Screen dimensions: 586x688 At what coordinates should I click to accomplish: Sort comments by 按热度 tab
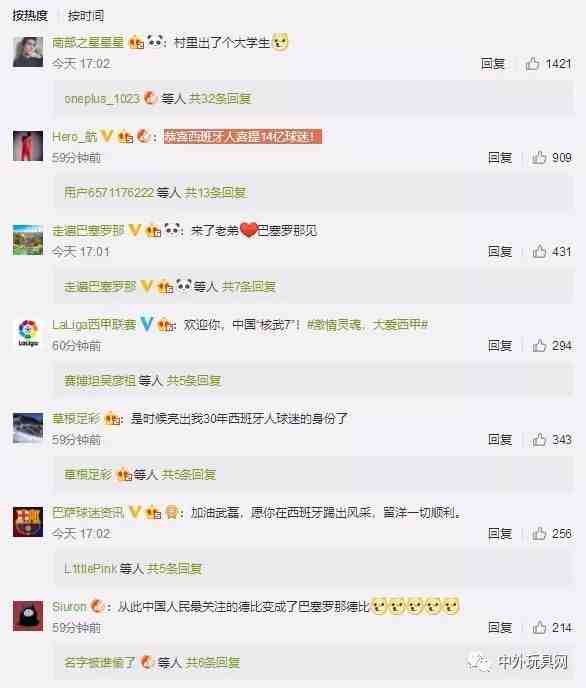pyautogui.click(x=30, y=16)
